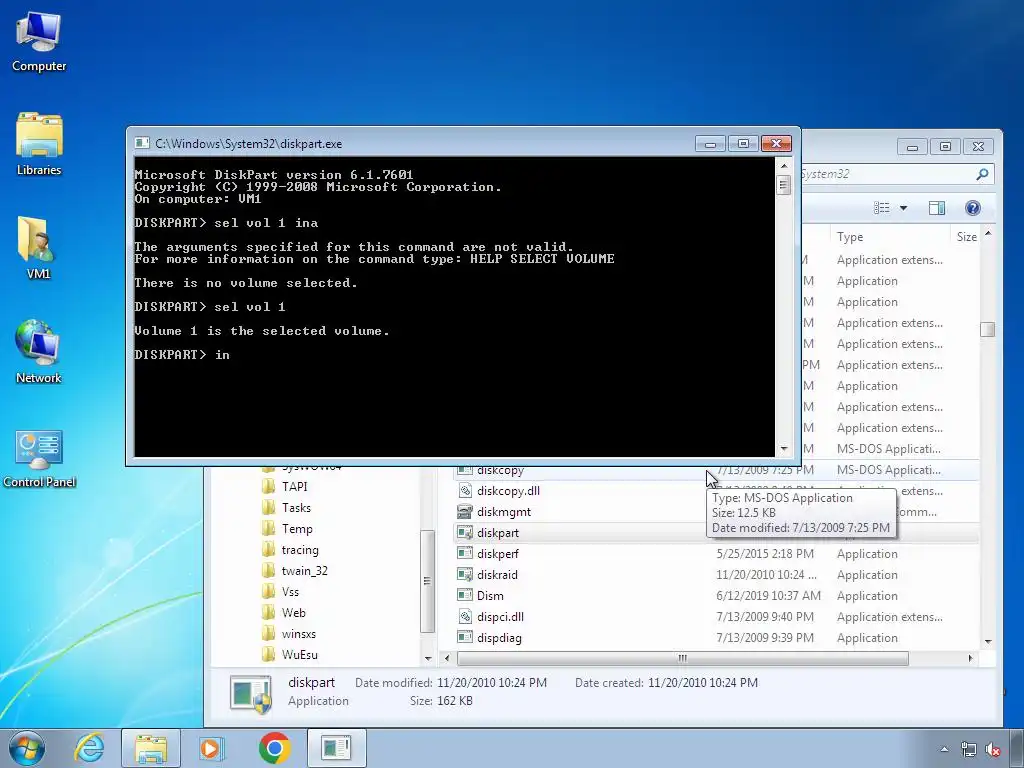
Task: Click the console vertical scrollbar down arrow
Action: [x=784, y=449]
